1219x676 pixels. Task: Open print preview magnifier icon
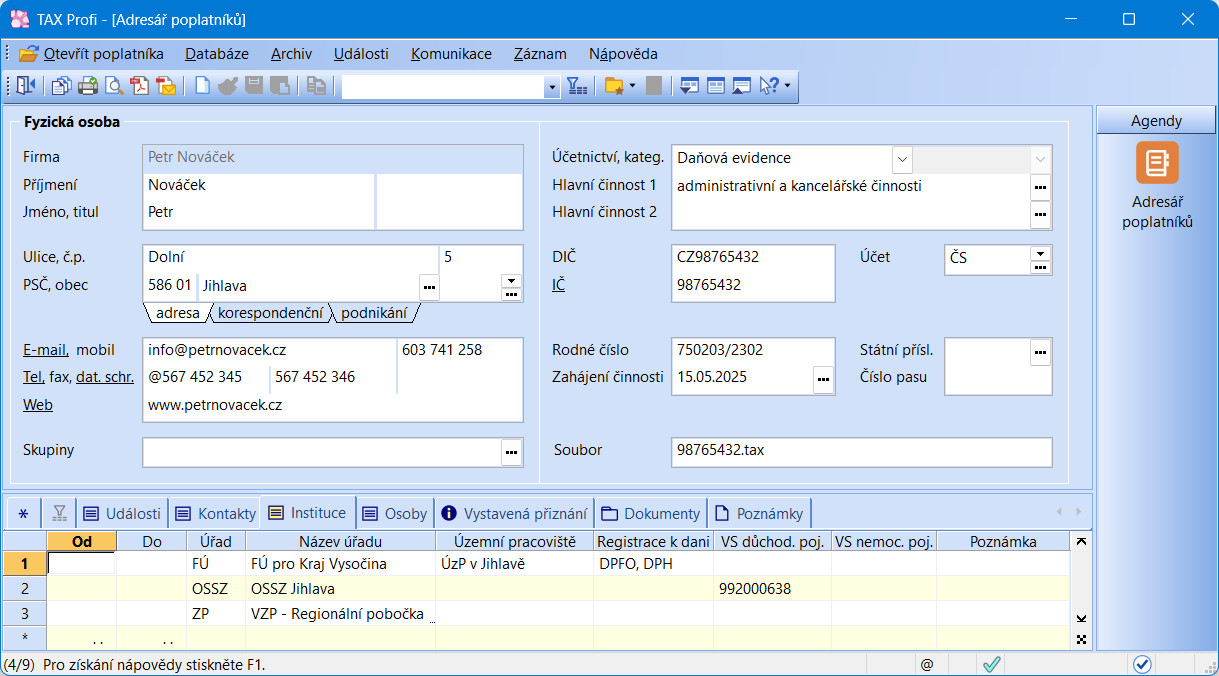coord(114,86)
